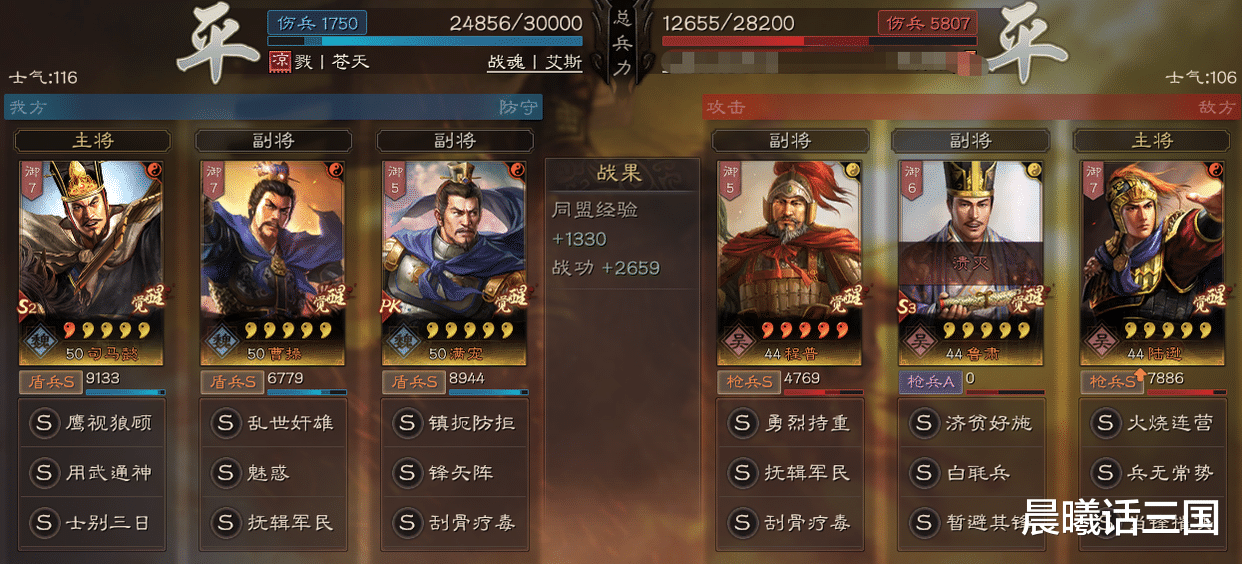Select 满宠 general portrait card
This screenshot has height=564, width=1242.
[x=455, y=263]
